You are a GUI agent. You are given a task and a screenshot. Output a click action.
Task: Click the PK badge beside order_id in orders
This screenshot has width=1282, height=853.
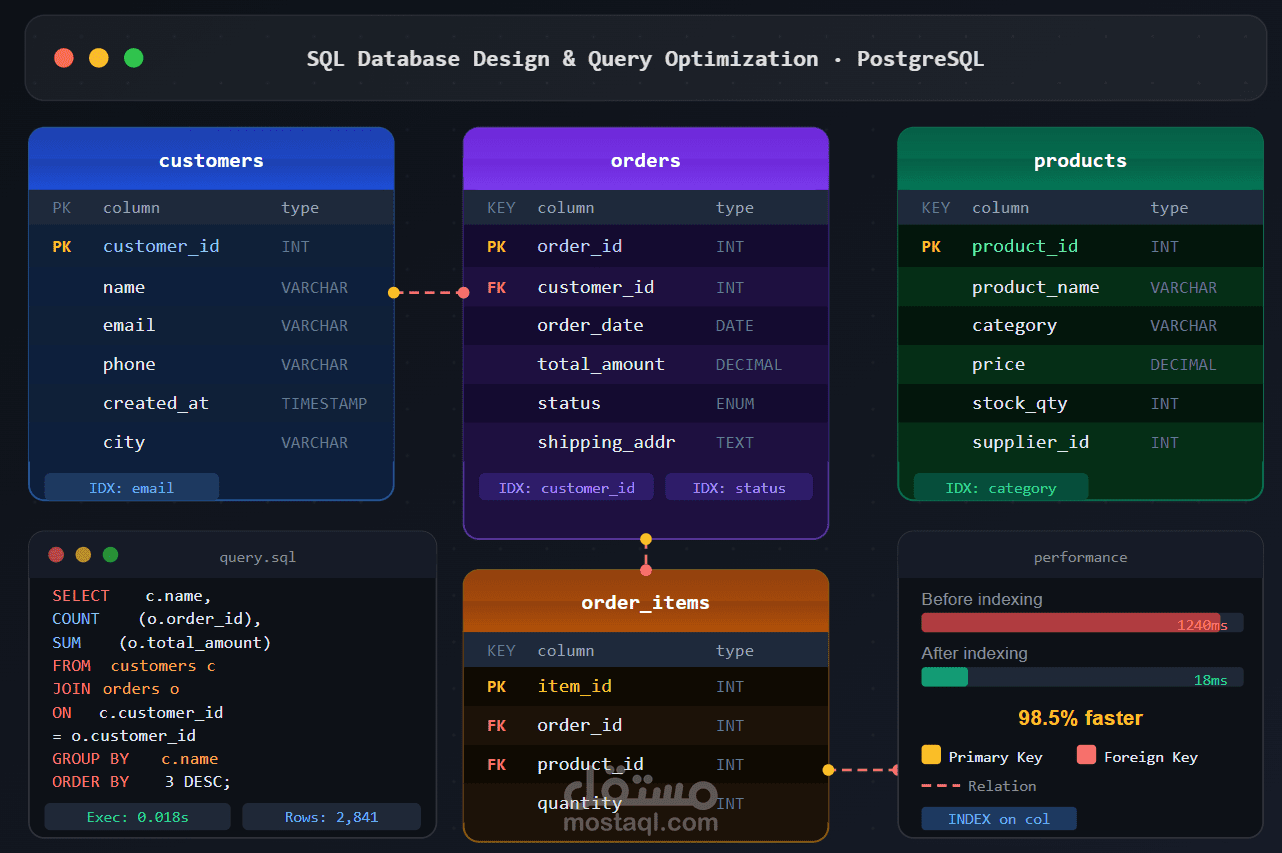click(497, 247)
